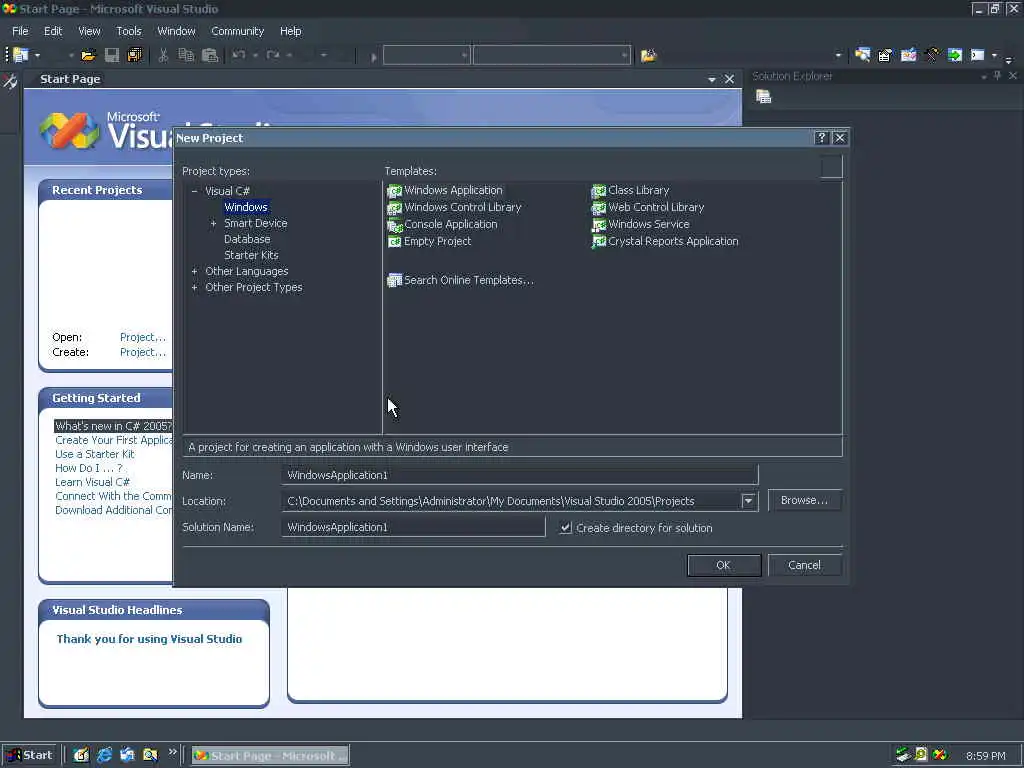This screenshot has width=1024, height=768.
Task: Click the Undo toolbar icon
Action: coord(238,56)
